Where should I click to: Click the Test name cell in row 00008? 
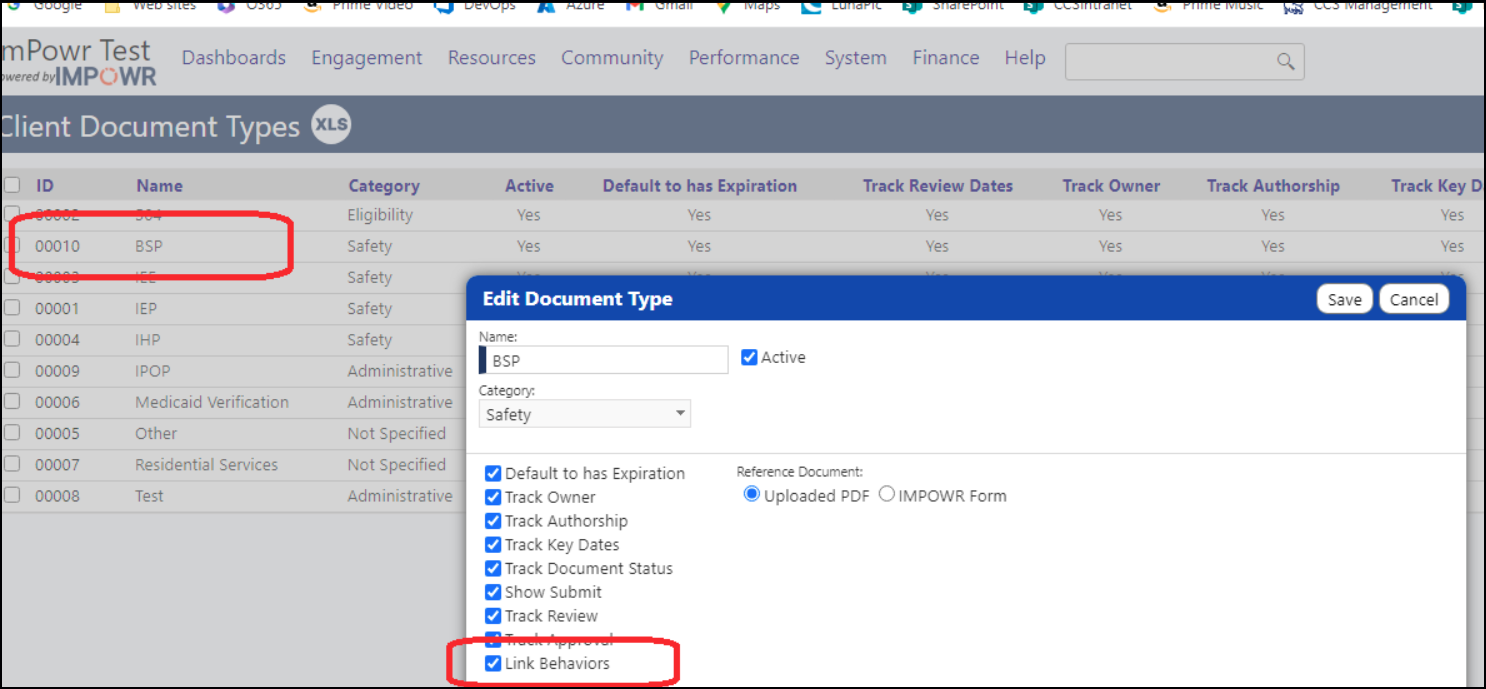click(x=149, y=495)
